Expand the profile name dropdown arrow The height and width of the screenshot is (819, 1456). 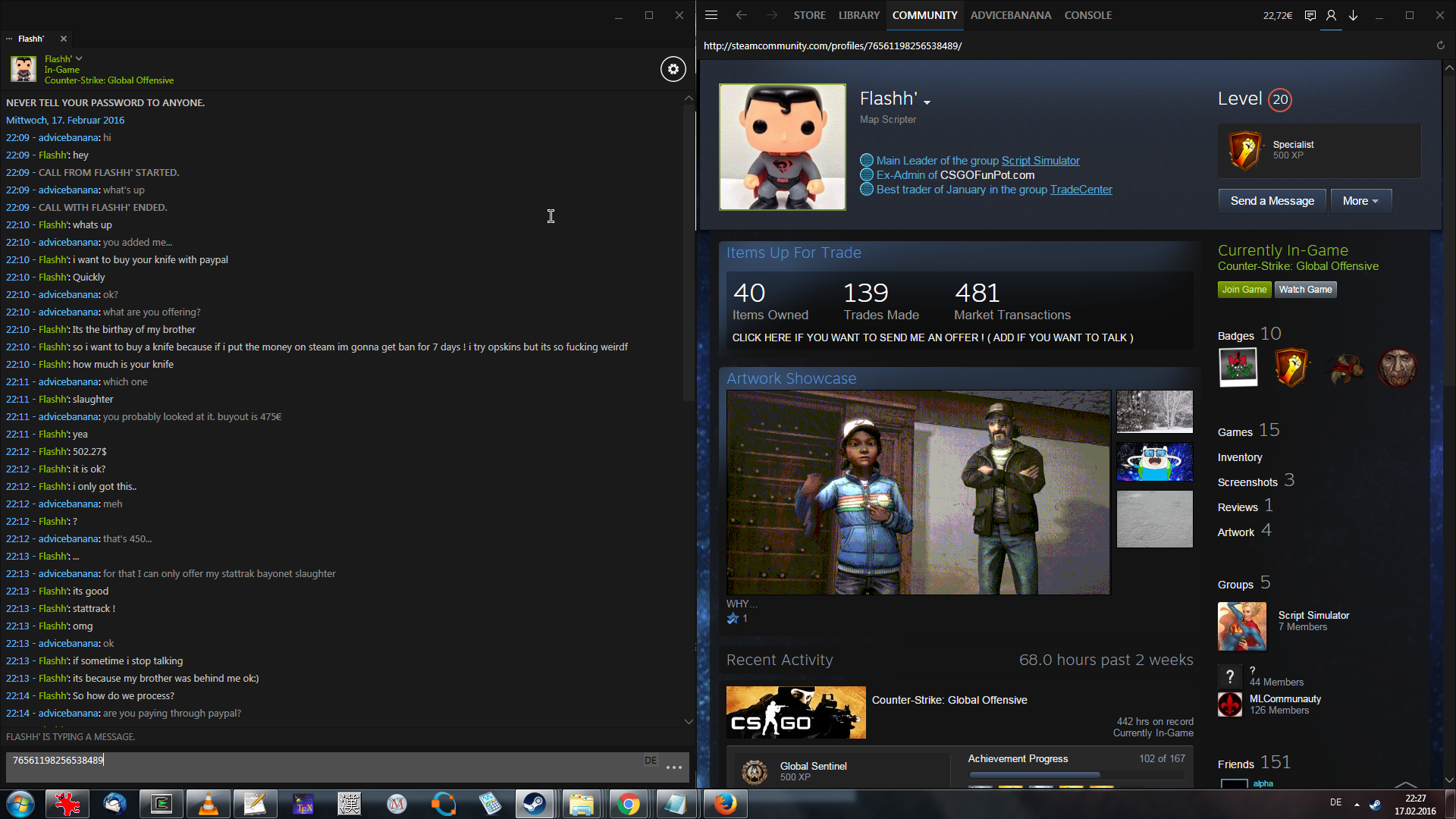pos(927,102)
